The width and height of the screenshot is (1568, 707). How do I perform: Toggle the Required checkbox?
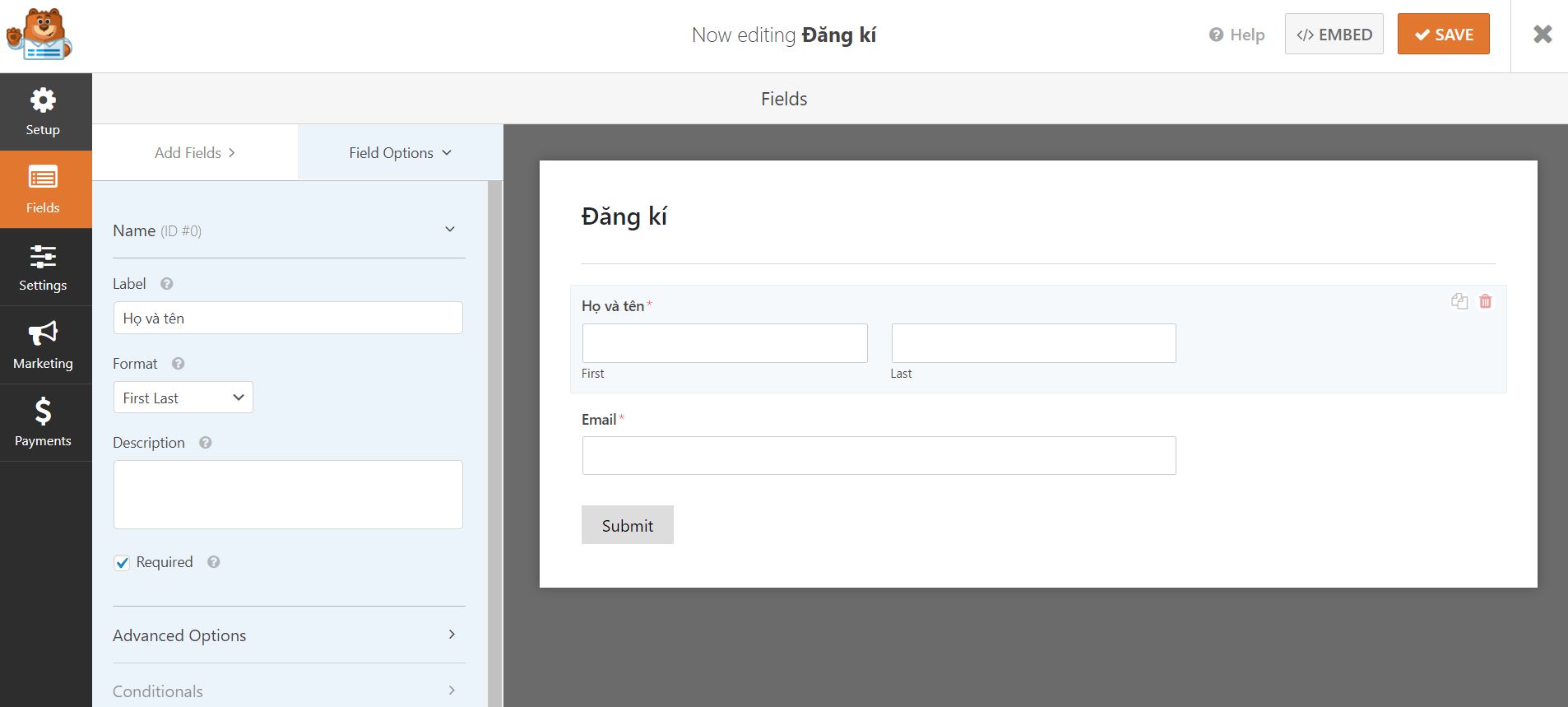tap(122, 563)
